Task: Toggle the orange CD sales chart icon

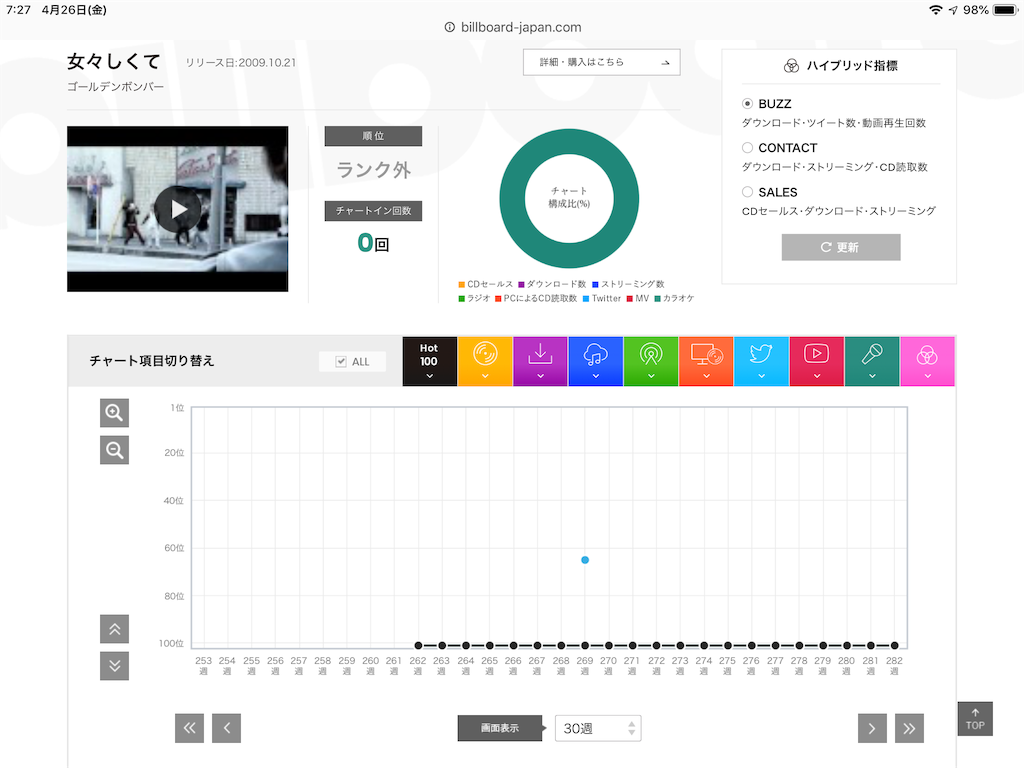Action: coord(485,361)
